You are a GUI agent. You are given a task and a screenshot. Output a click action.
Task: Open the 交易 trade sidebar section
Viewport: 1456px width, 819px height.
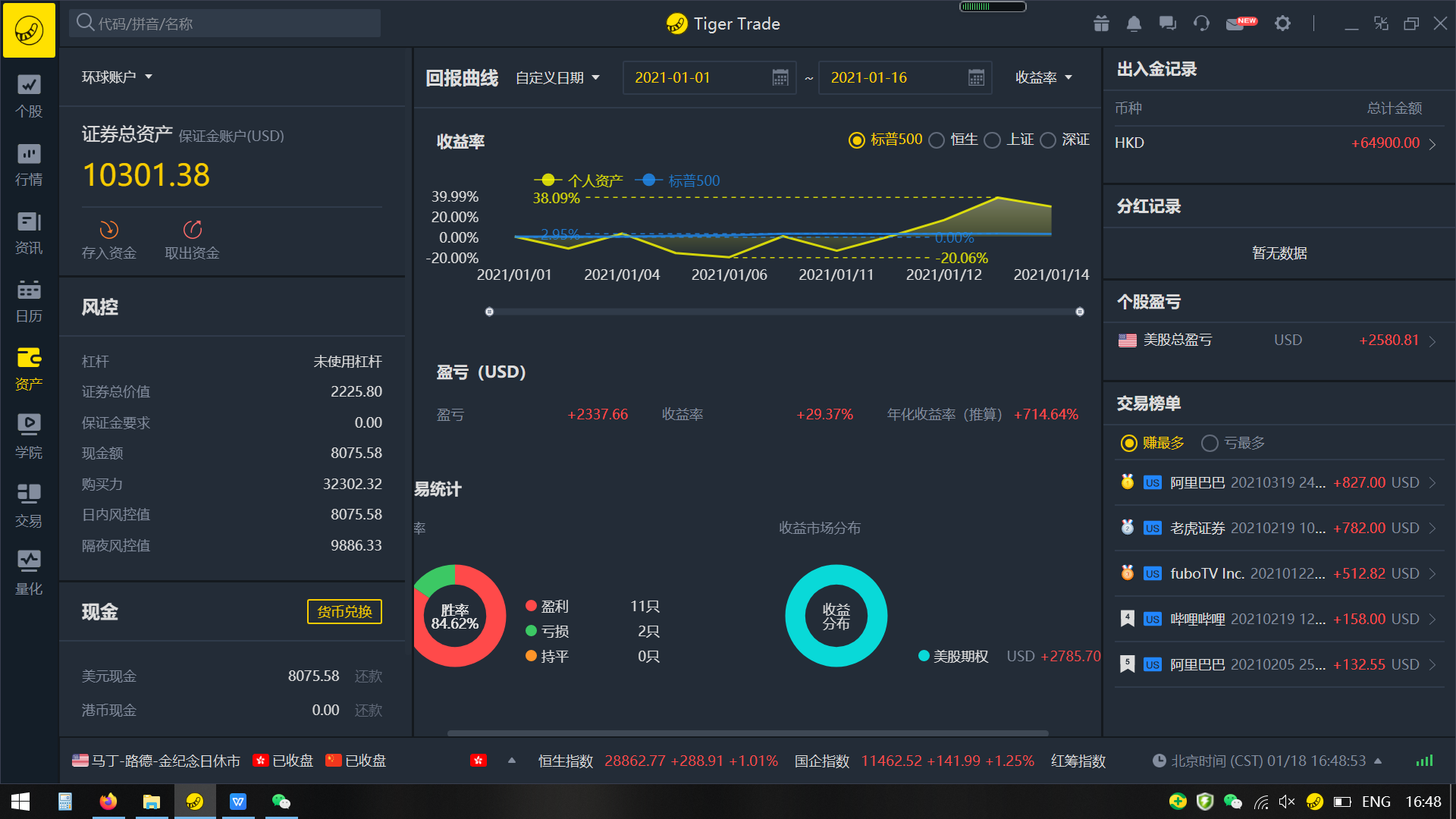[29, 506]
